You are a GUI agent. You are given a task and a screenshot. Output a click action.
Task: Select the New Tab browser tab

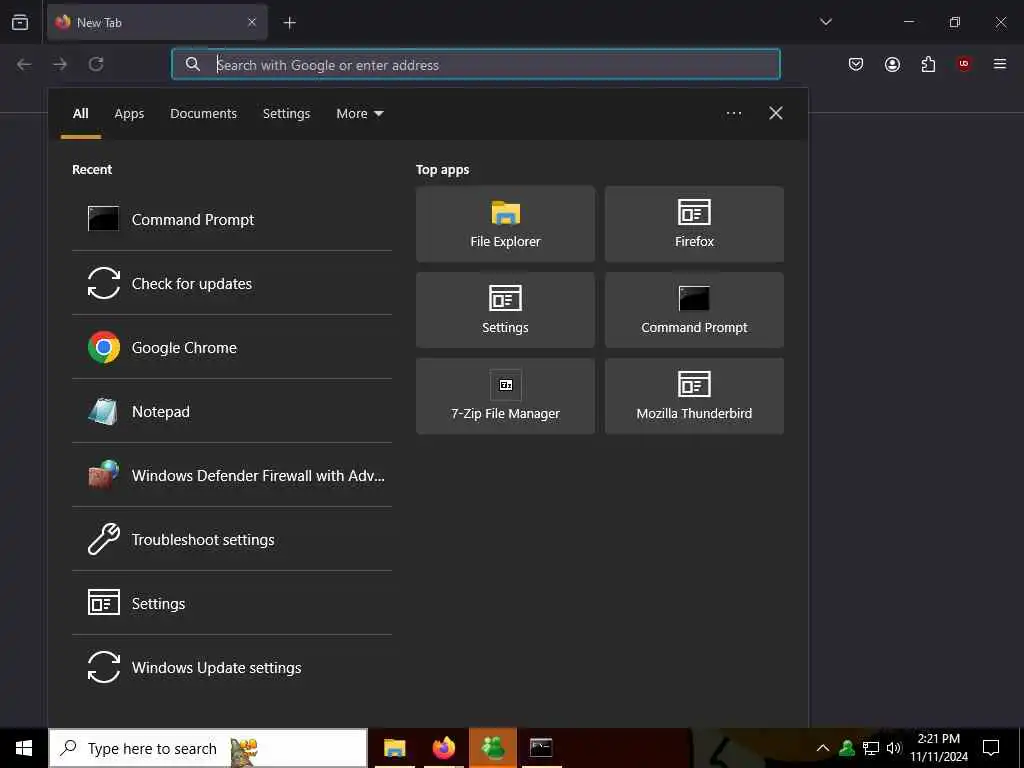pyautogui.click(x=157, y=22)
